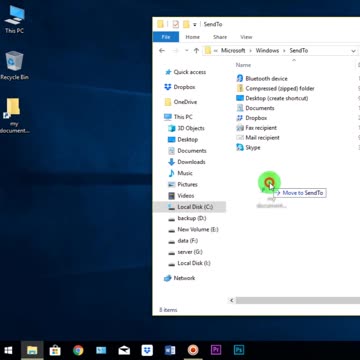
Task: Select This PC in the navigation pane
Action: (178, 117)
